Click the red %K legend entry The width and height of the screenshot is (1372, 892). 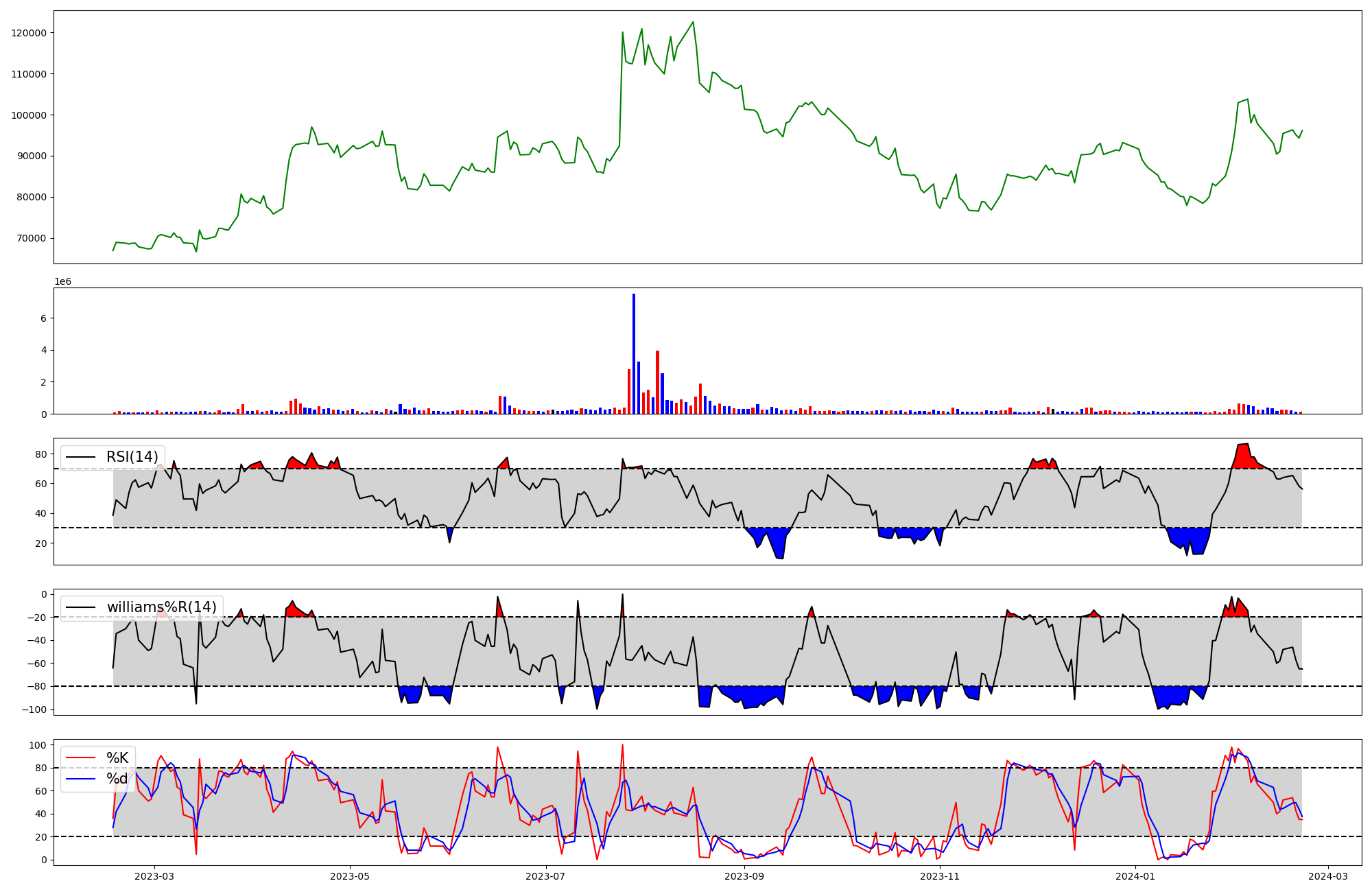pyautogui.click(x=117, y=758)
